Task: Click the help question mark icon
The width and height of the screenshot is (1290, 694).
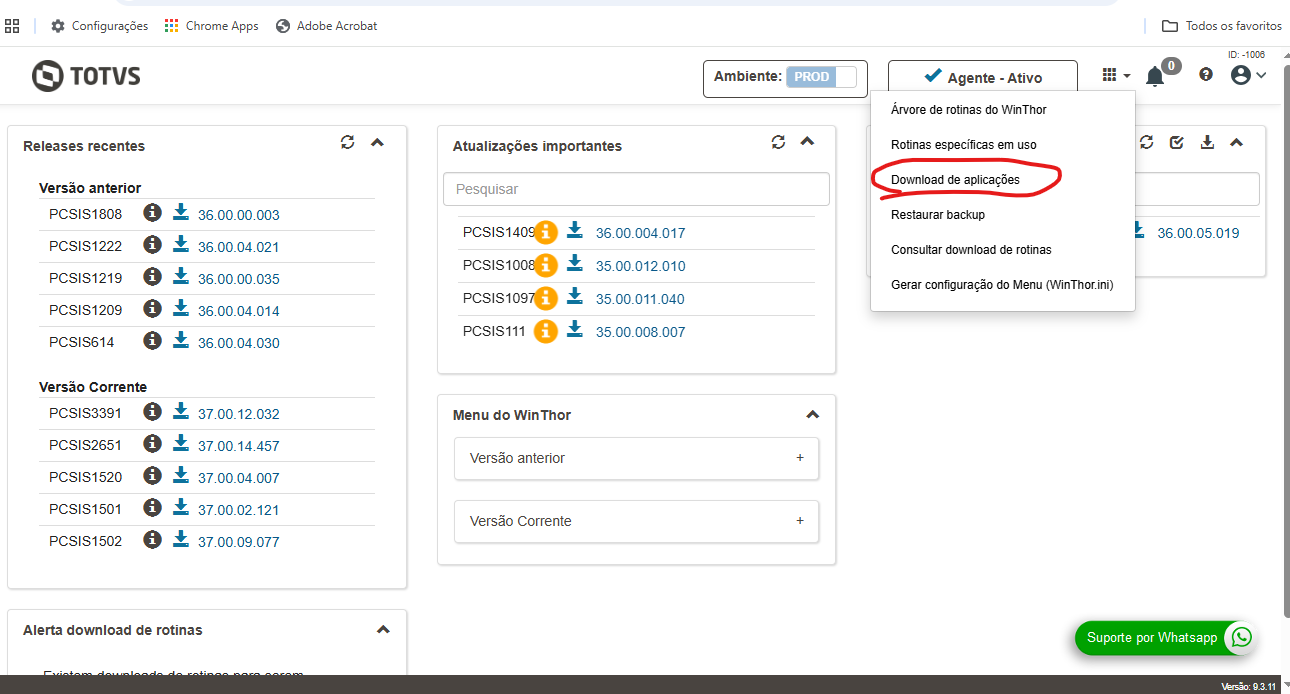Action: tap(1206, 75)
